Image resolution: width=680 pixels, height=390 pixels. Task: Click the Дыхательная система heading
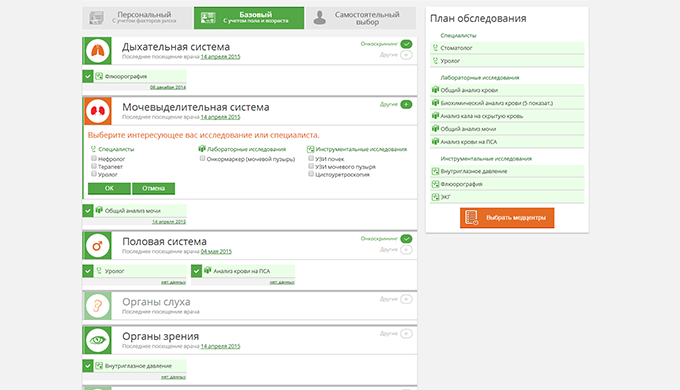pos(176,47)
